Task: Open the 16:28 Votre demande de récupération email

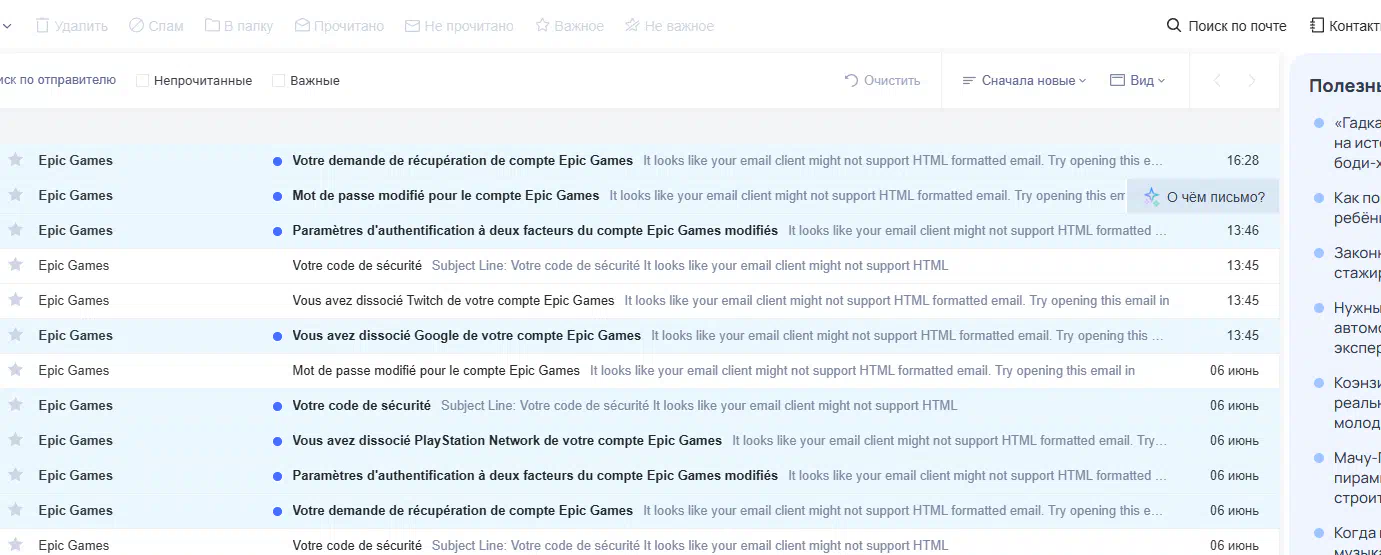Action: click(639, 160)
